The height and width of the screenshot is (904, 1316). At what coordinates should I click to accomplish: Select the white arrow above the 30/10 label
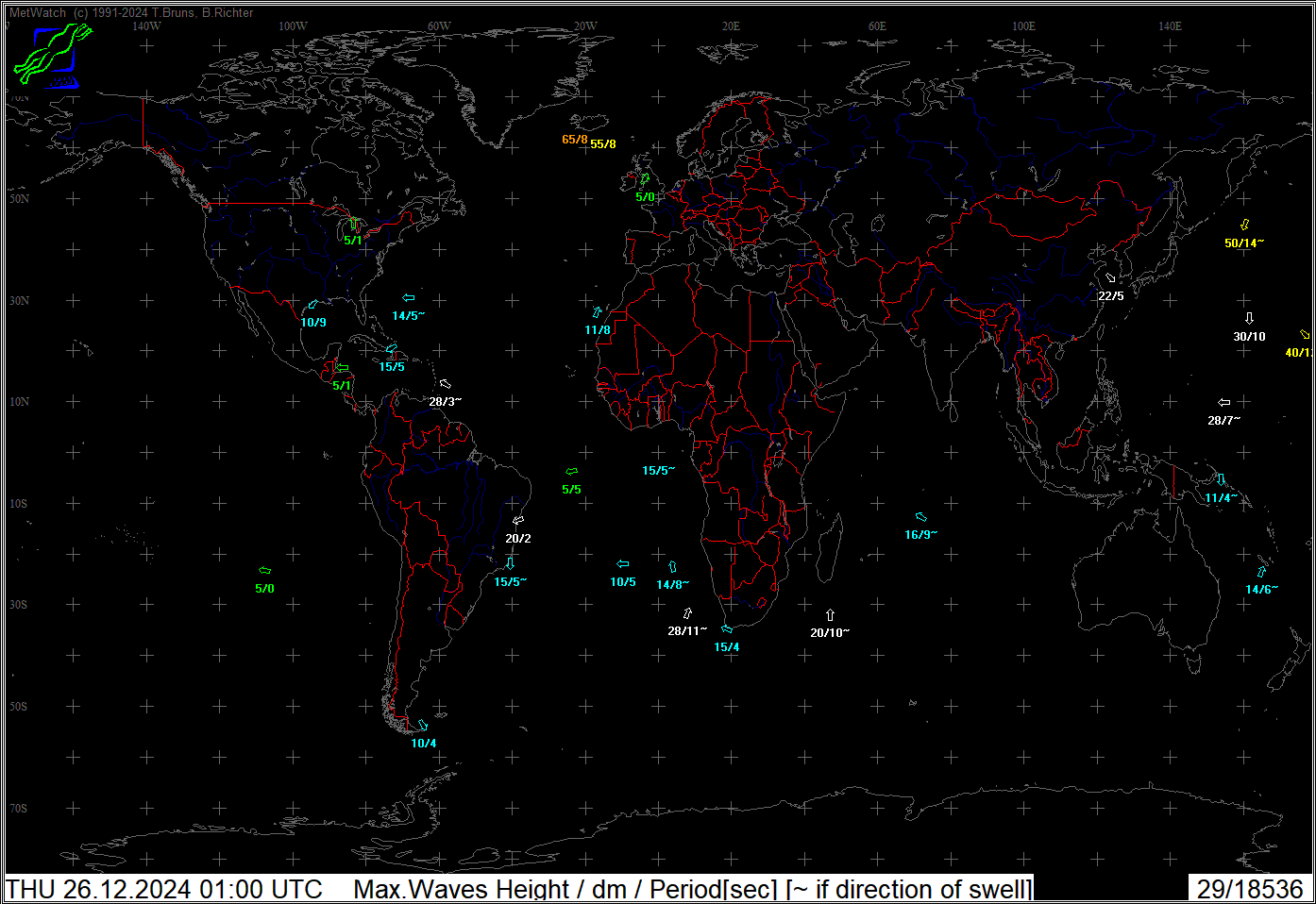tap(1249, 319)
